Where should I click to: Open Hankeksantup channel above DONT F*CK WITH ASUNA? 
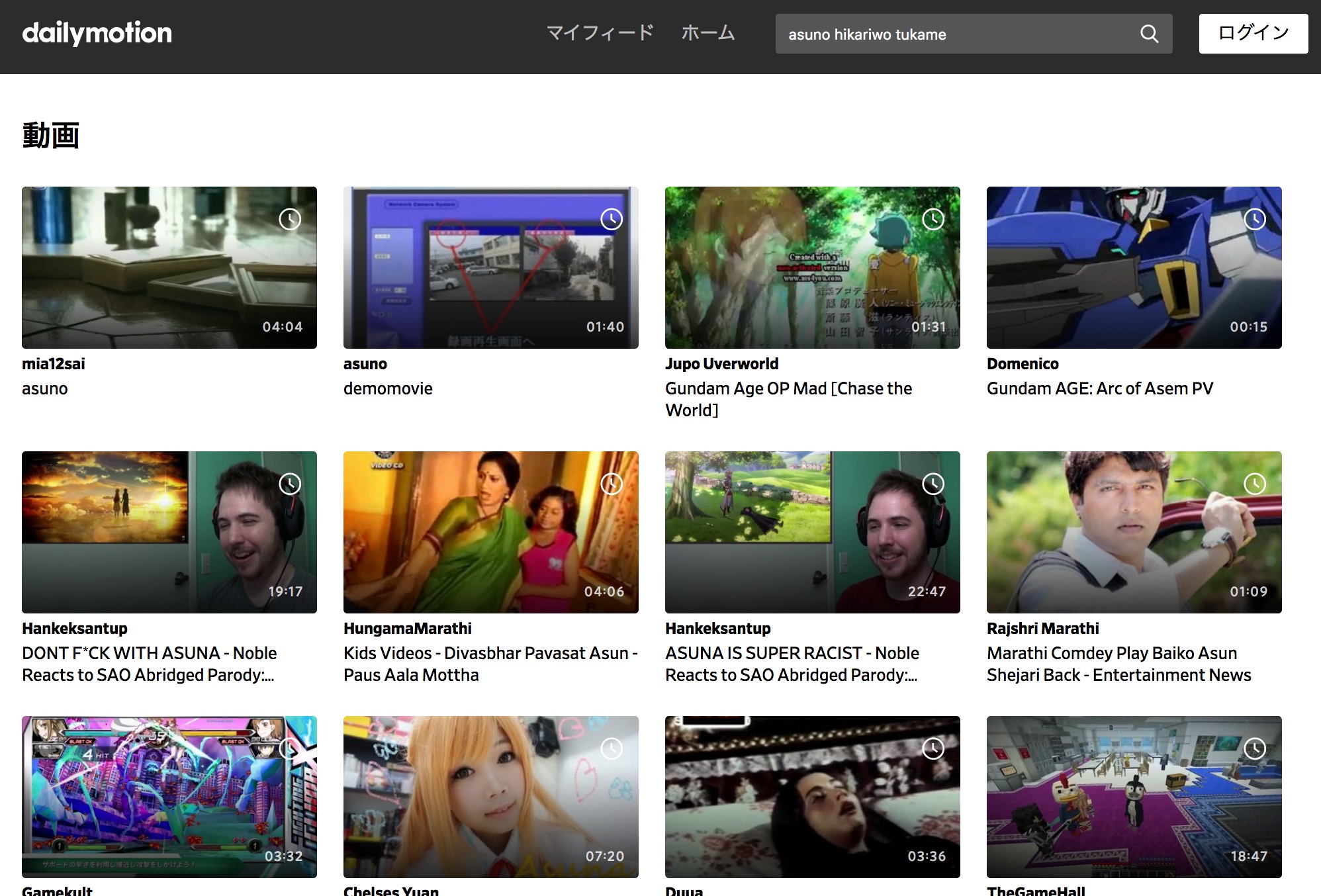coord(75,628)
